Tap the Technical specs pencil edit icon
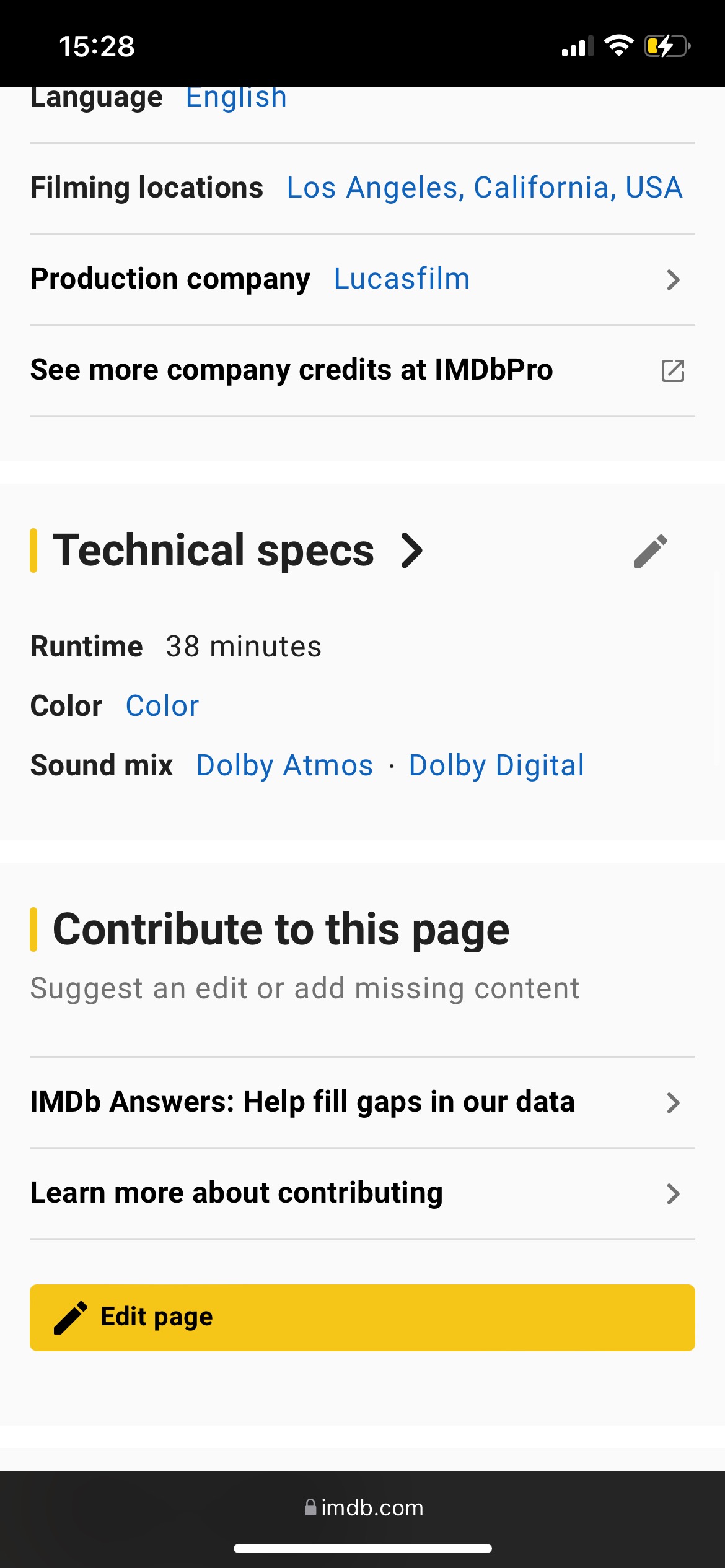The width and height of the screenshot is (725, 1568). (650, 551)
